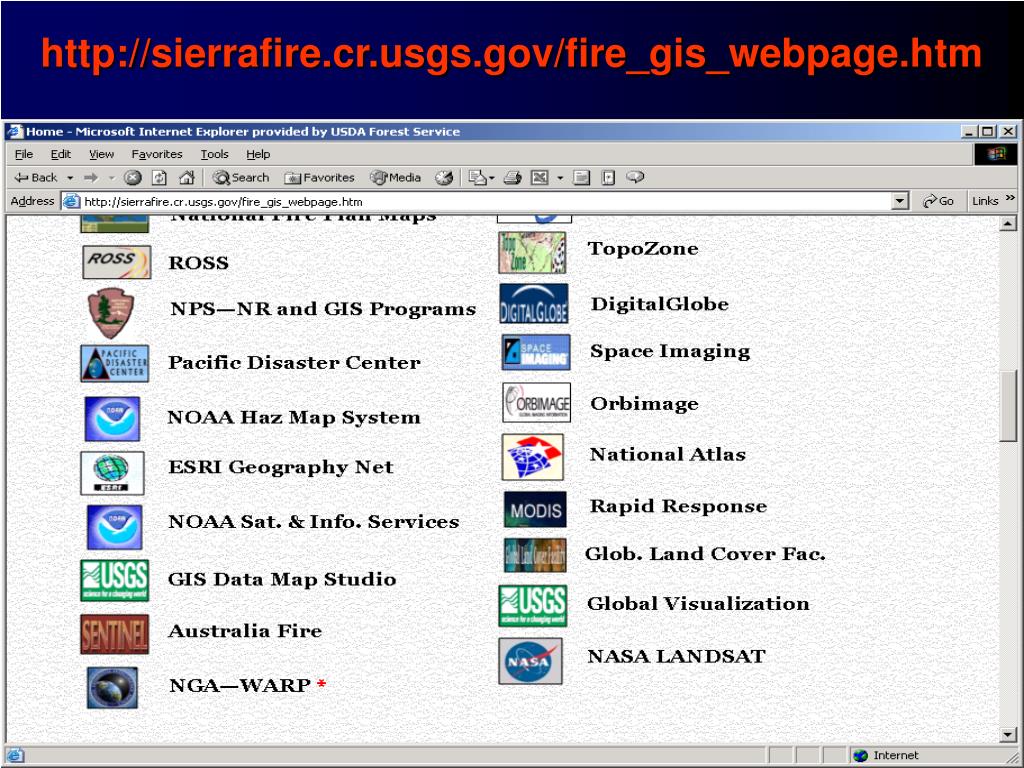Screen dimensions: 1024x768
Task: Click the MODIS logo
Action: tap(535, 509)
